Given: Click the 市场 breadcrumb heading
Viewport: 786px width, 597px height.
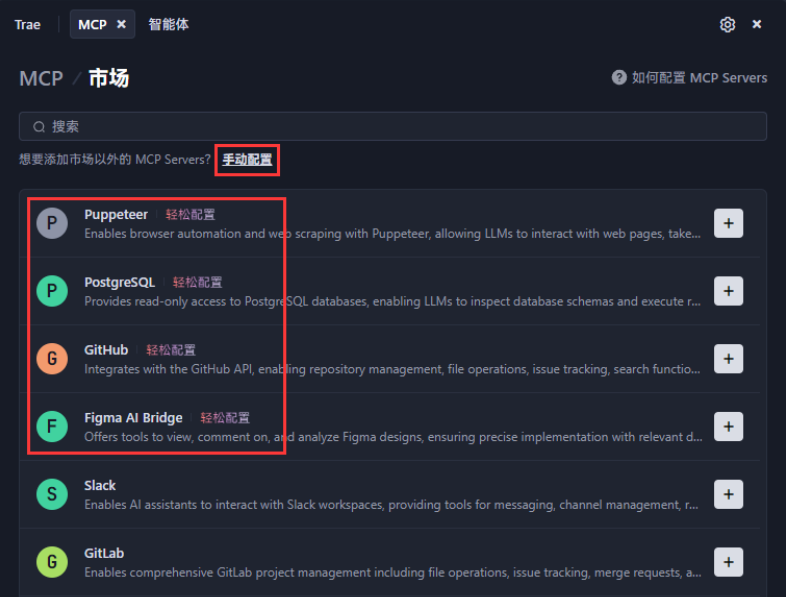Looking at the screenshot, I should [x=109, y=78].
